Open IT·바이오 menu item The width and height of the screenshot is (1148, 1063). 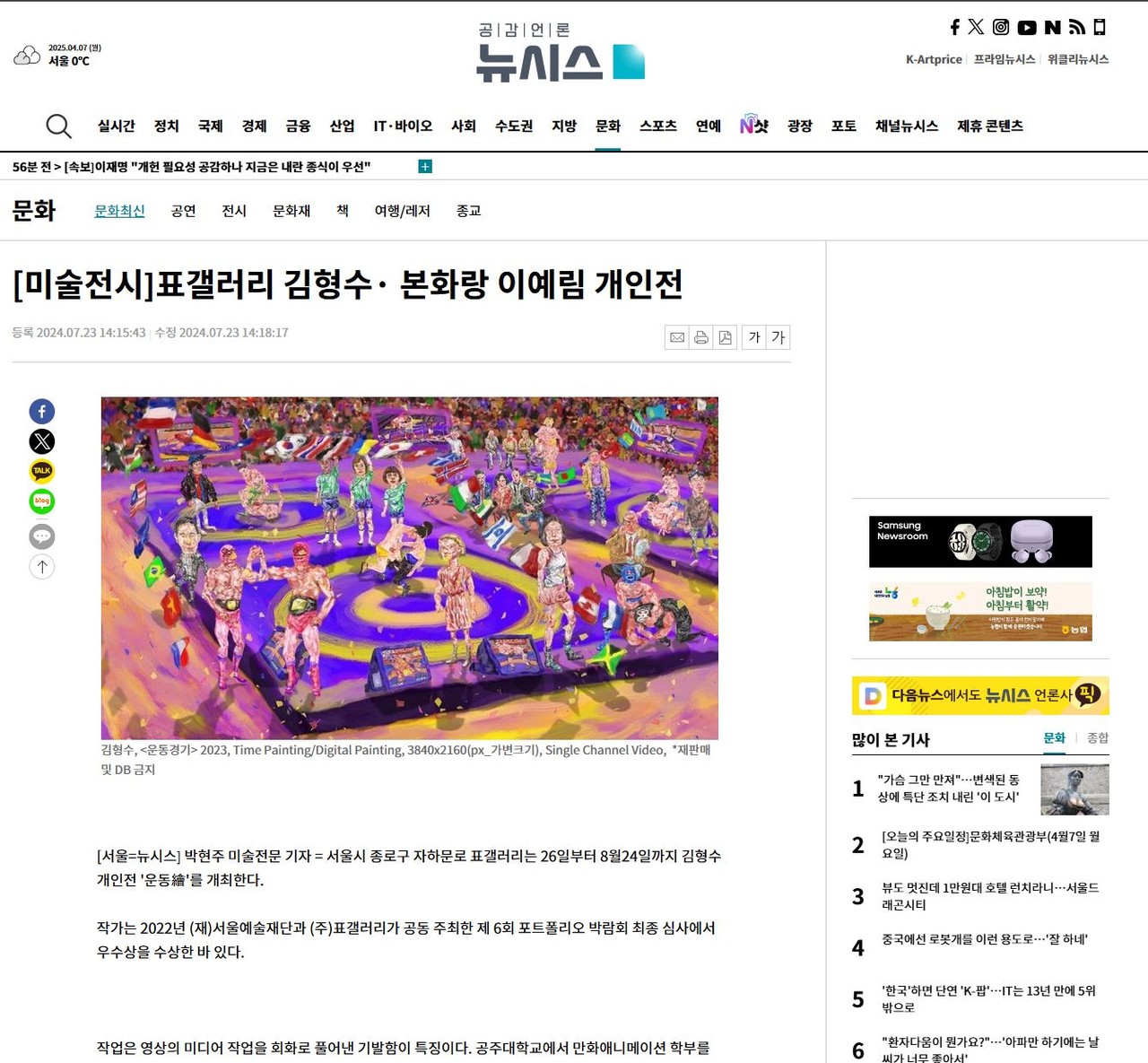(403, 126)
